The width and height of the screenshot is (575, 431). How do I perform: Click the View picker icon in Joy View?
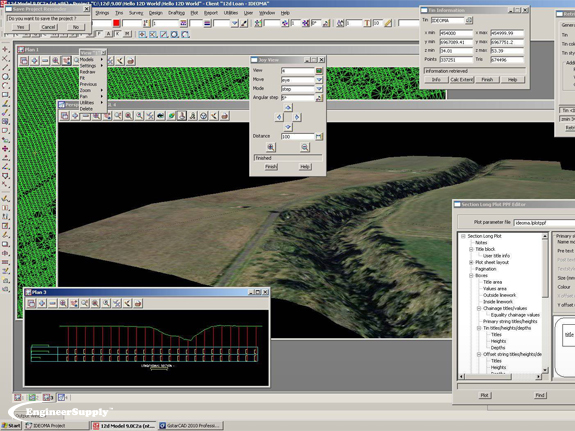click(319, 70)
